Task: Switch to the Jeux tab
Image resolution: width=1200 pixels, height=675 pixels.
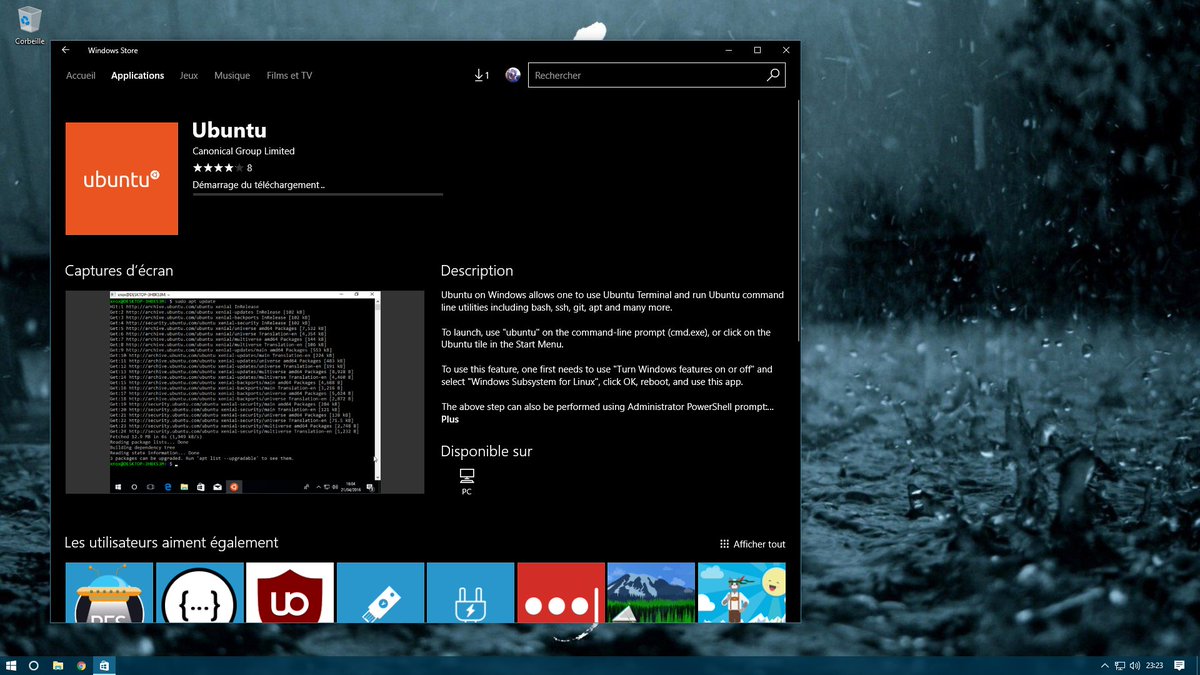Action: 189,75
